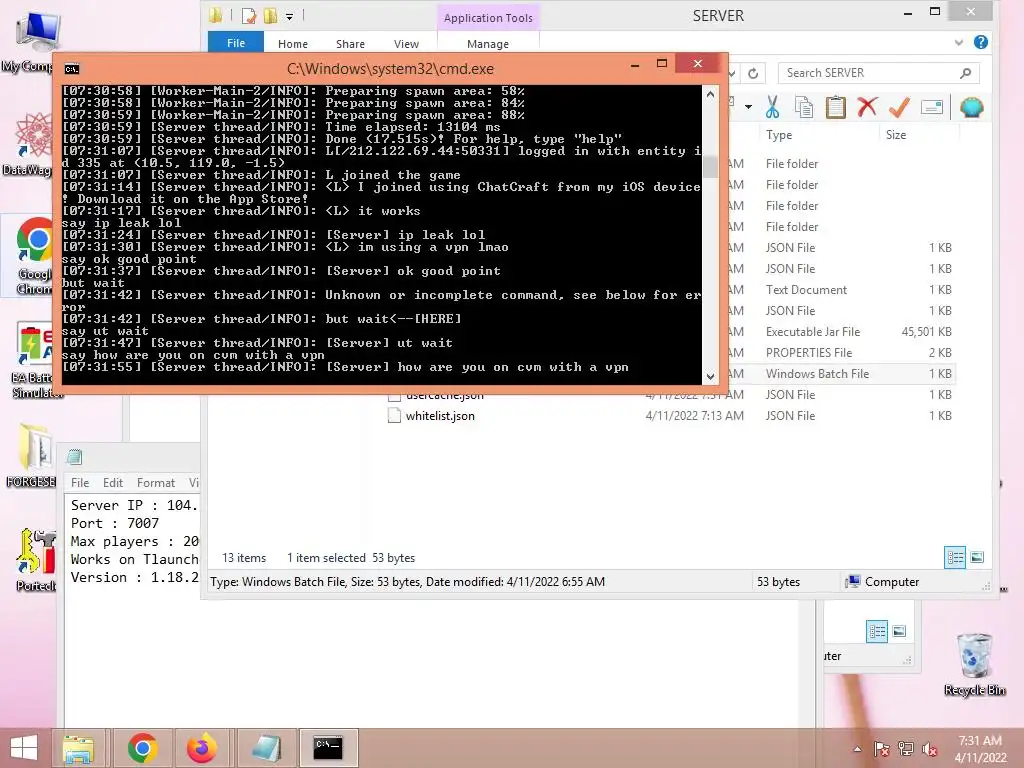Click the Properties card icon in toolbar

(x=932, y=107)
